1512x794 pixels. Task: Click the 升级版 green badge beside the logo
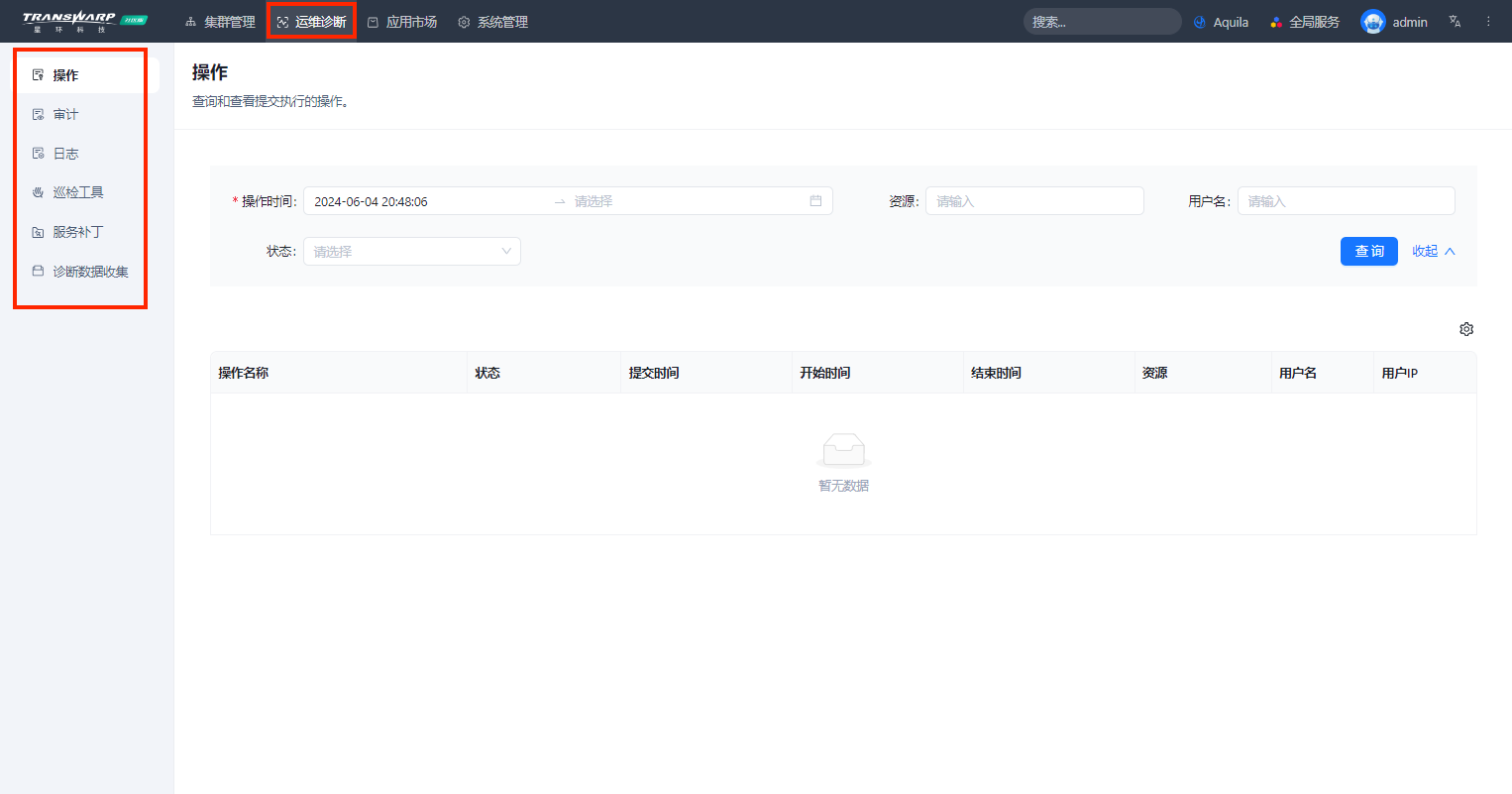(x=134, y=20)
